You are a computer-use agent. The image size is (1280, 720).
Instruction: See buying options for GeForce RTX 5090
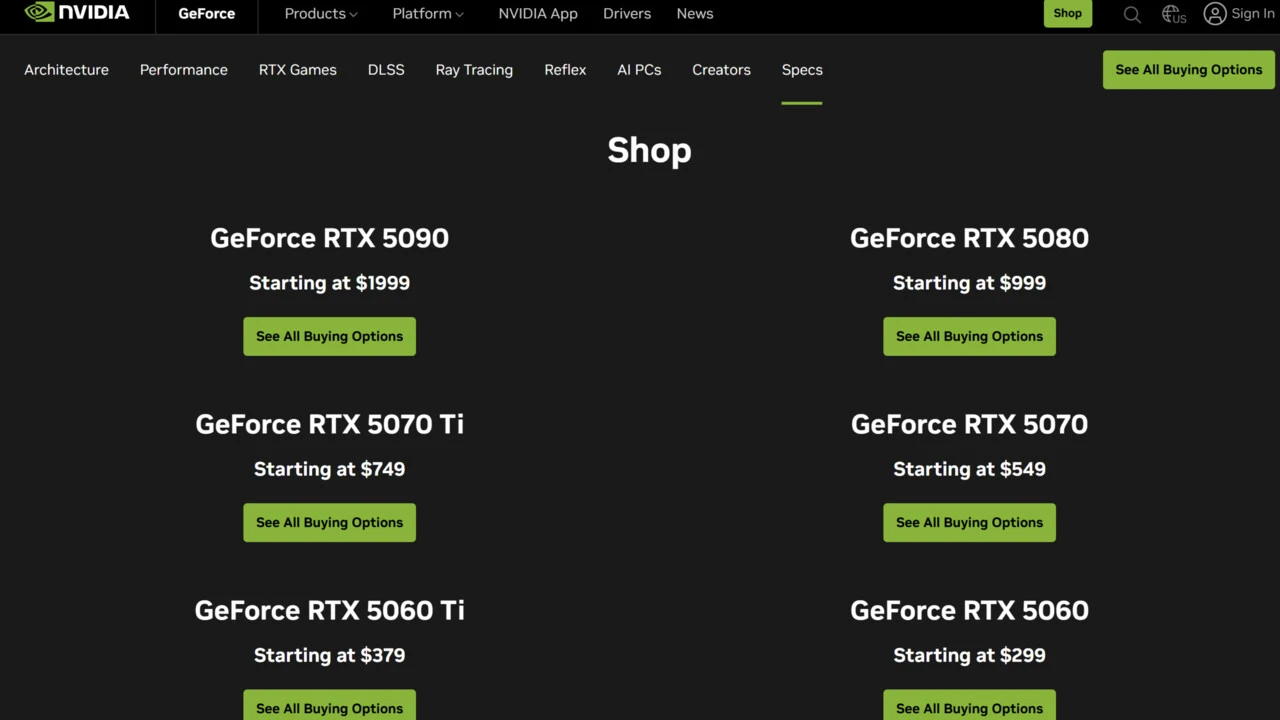[329, 336]
